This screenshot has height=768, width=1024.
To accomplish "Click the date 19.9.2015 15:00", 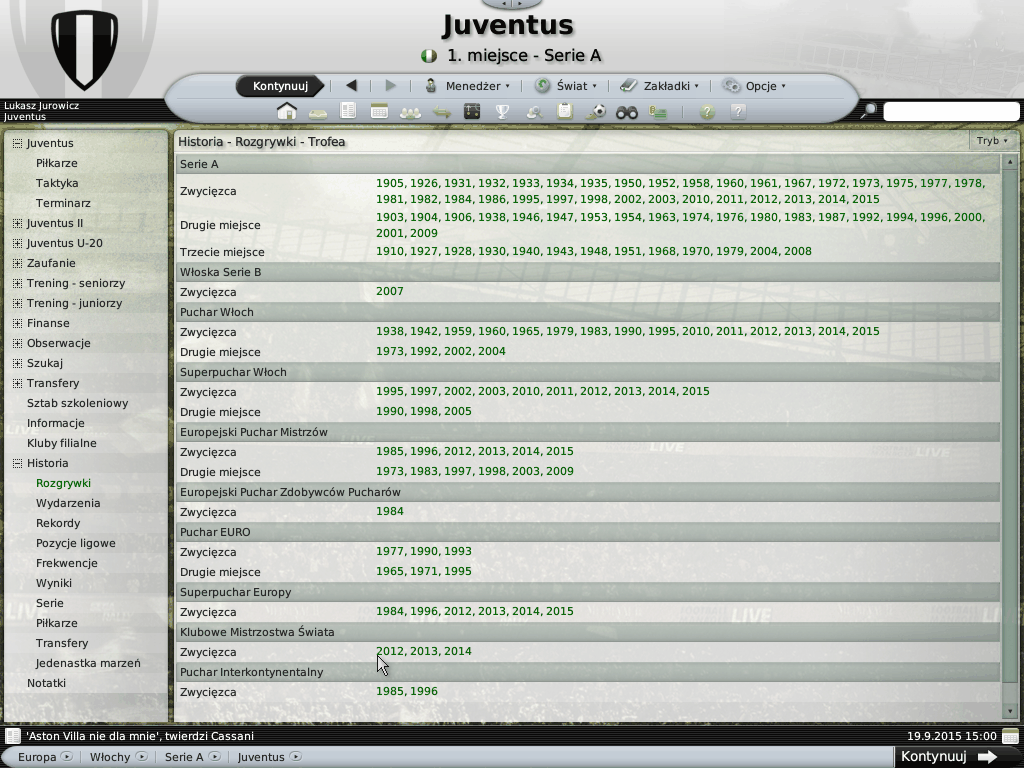I will coord(952,736).
